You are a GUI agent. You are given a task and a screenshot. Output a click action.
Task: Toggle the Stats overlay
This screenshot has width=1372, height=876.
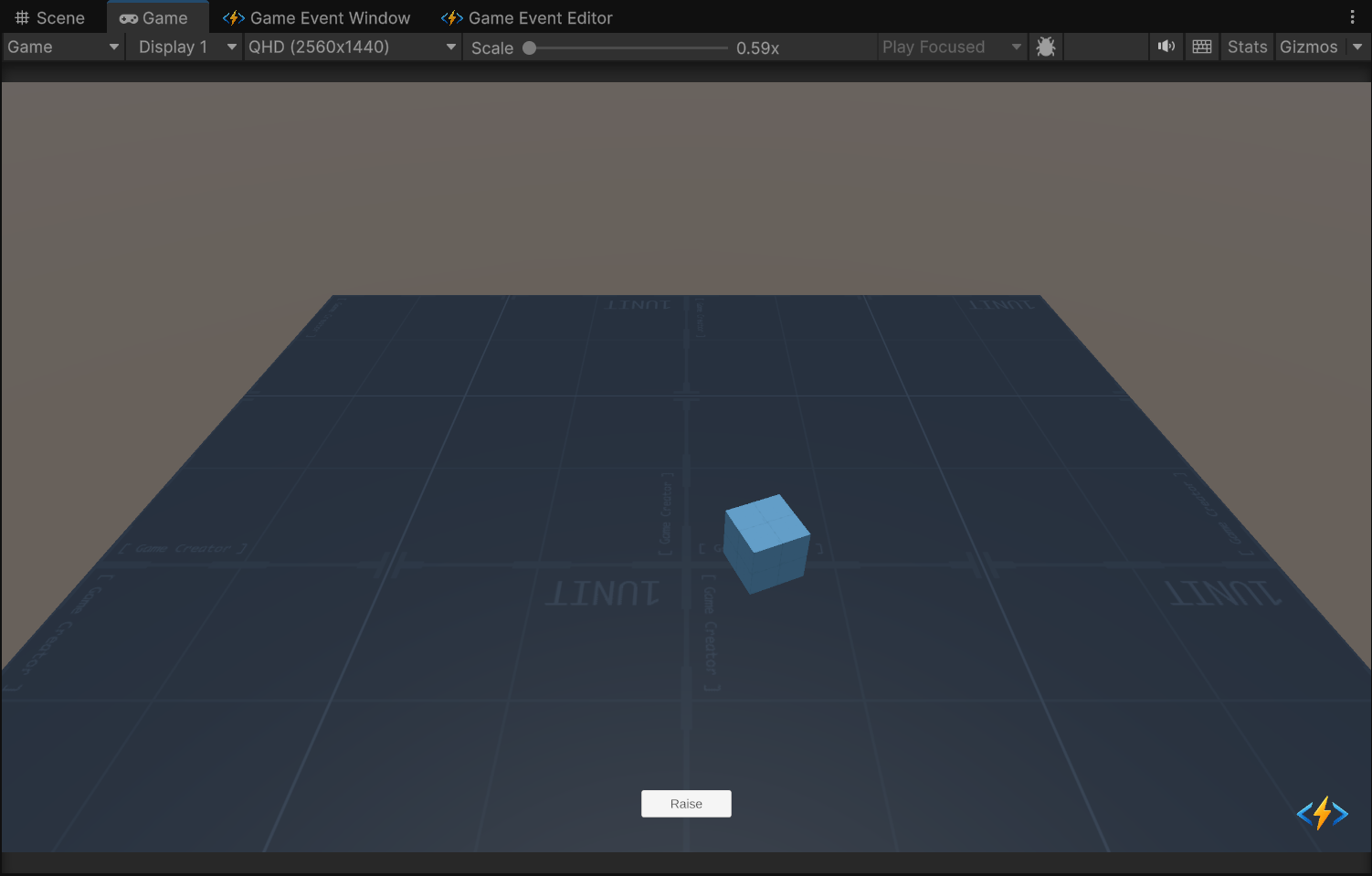tap(1247, 47)
